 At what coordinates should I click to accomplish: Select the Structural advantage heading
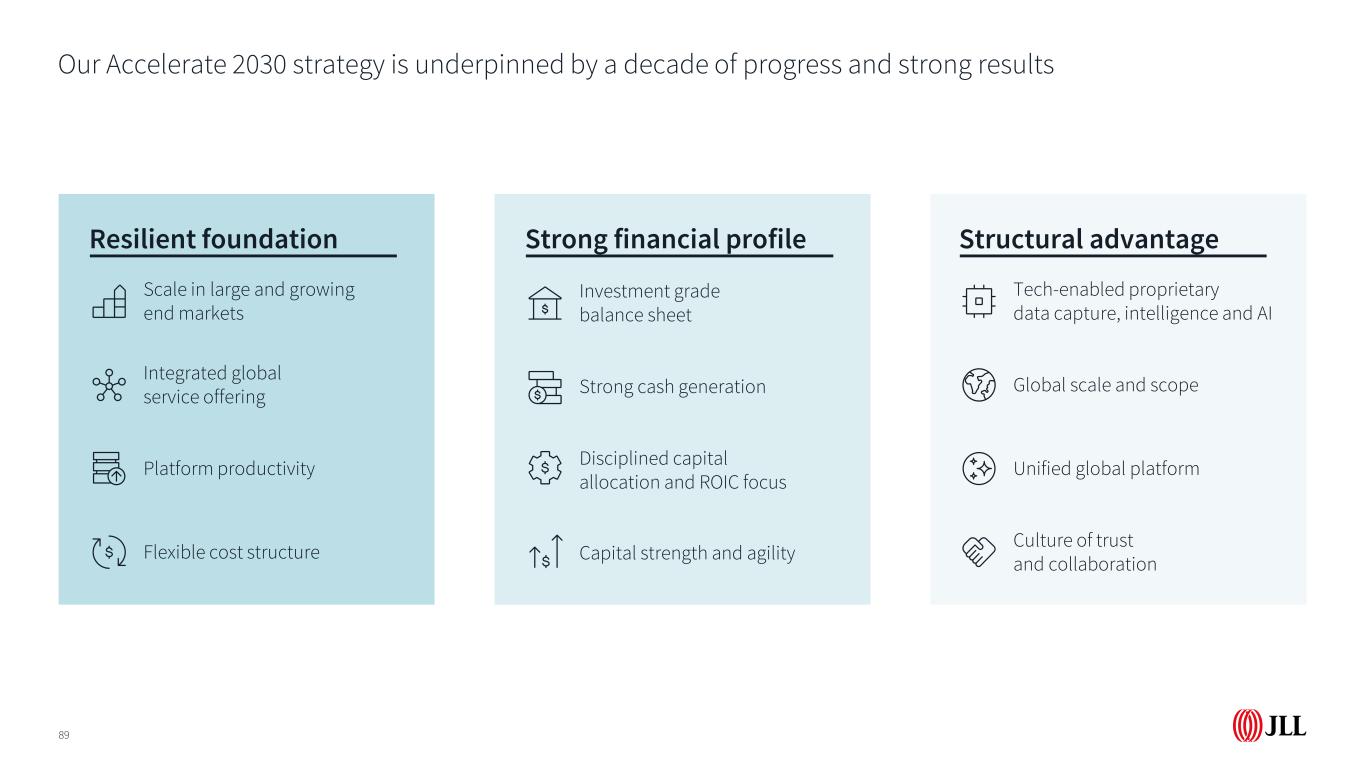(x=1089, y=240)
